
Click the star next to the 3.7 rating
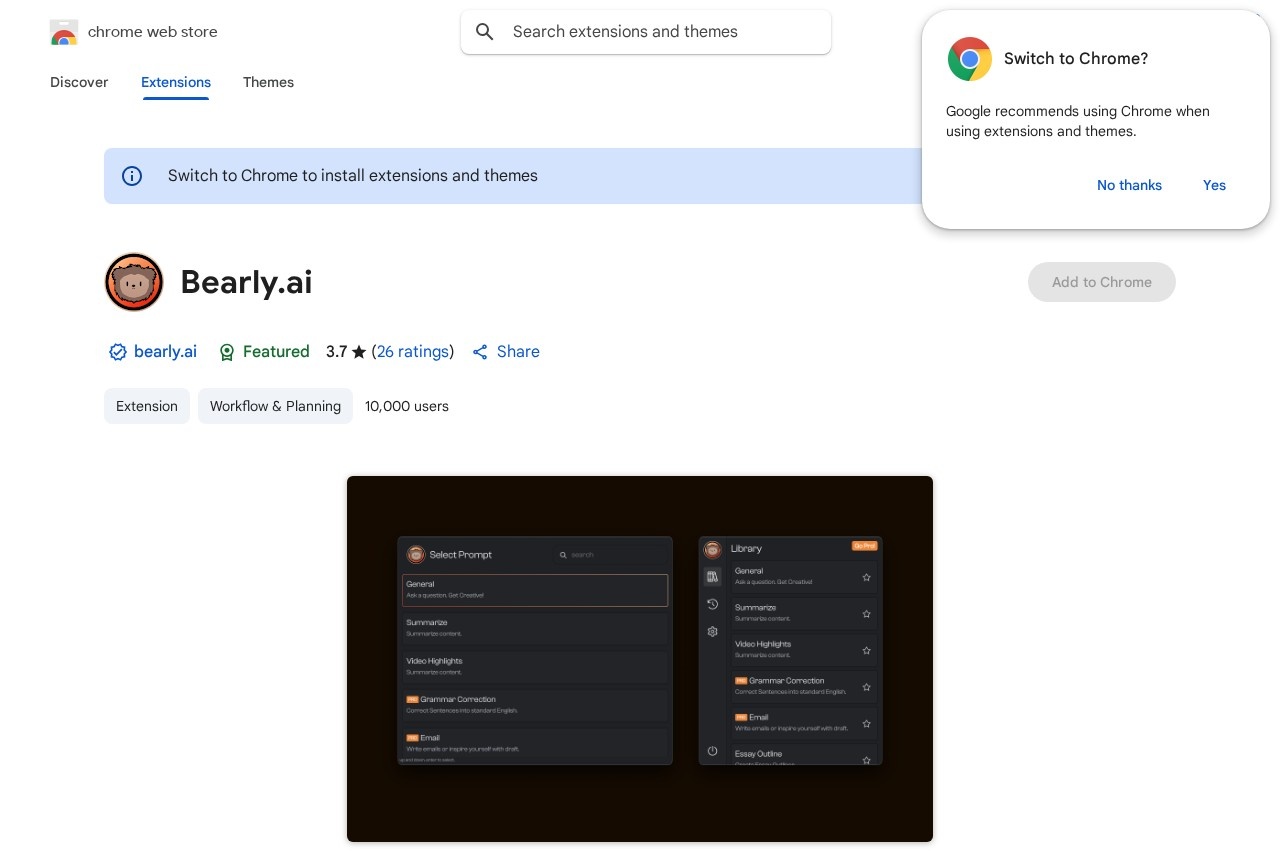[359, 352]
